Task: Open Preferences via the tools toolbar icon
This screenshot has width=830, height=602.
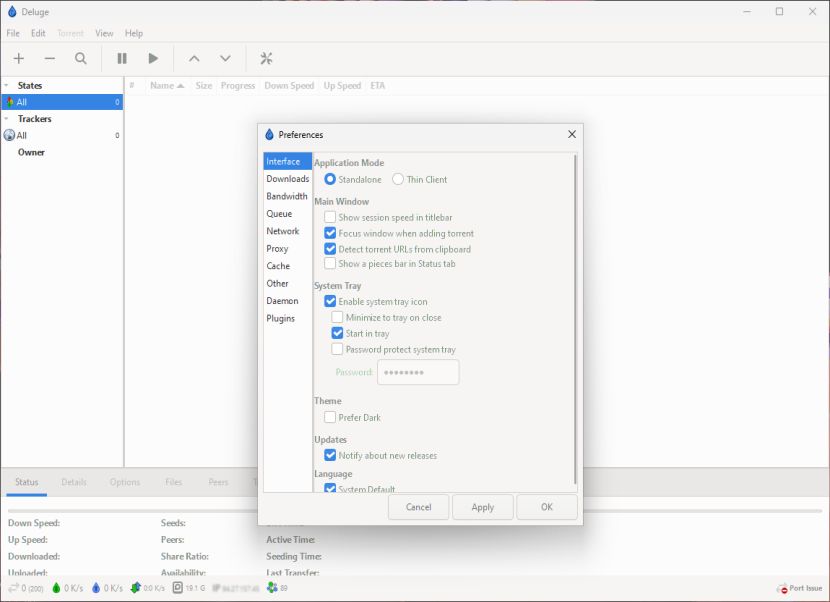Action: pyautogui.click(x=266, y=58)
